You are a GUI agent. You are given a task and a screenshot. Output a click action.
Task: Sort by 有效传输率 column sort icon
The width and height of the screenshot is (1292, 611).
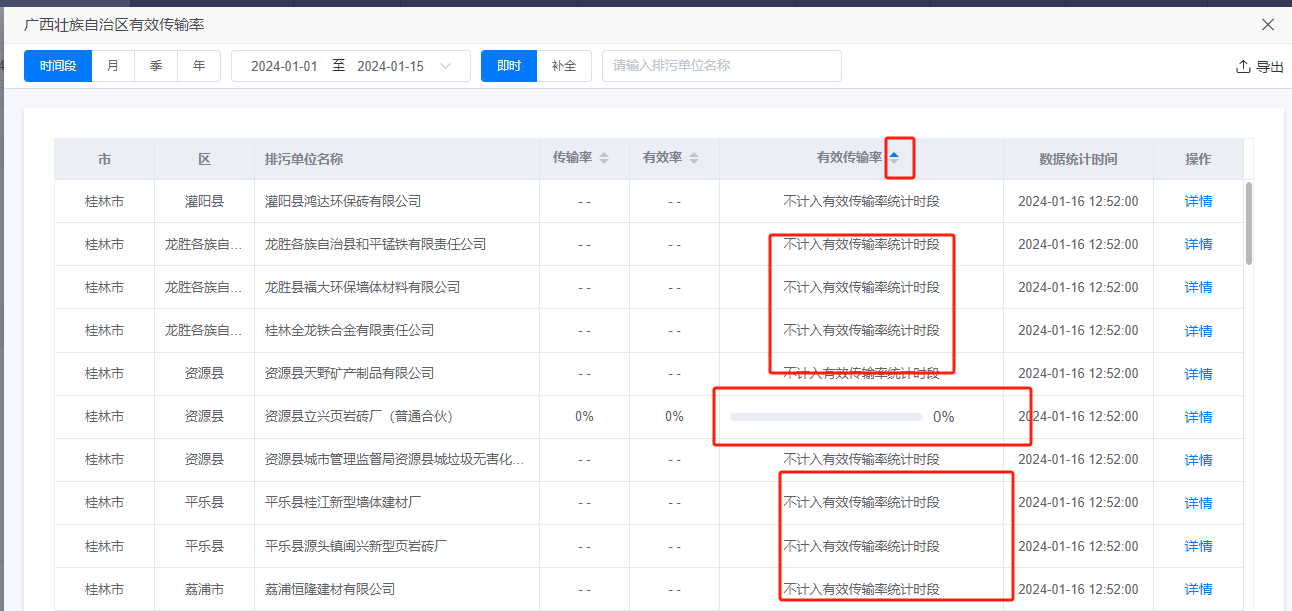[x=894, y=158]
